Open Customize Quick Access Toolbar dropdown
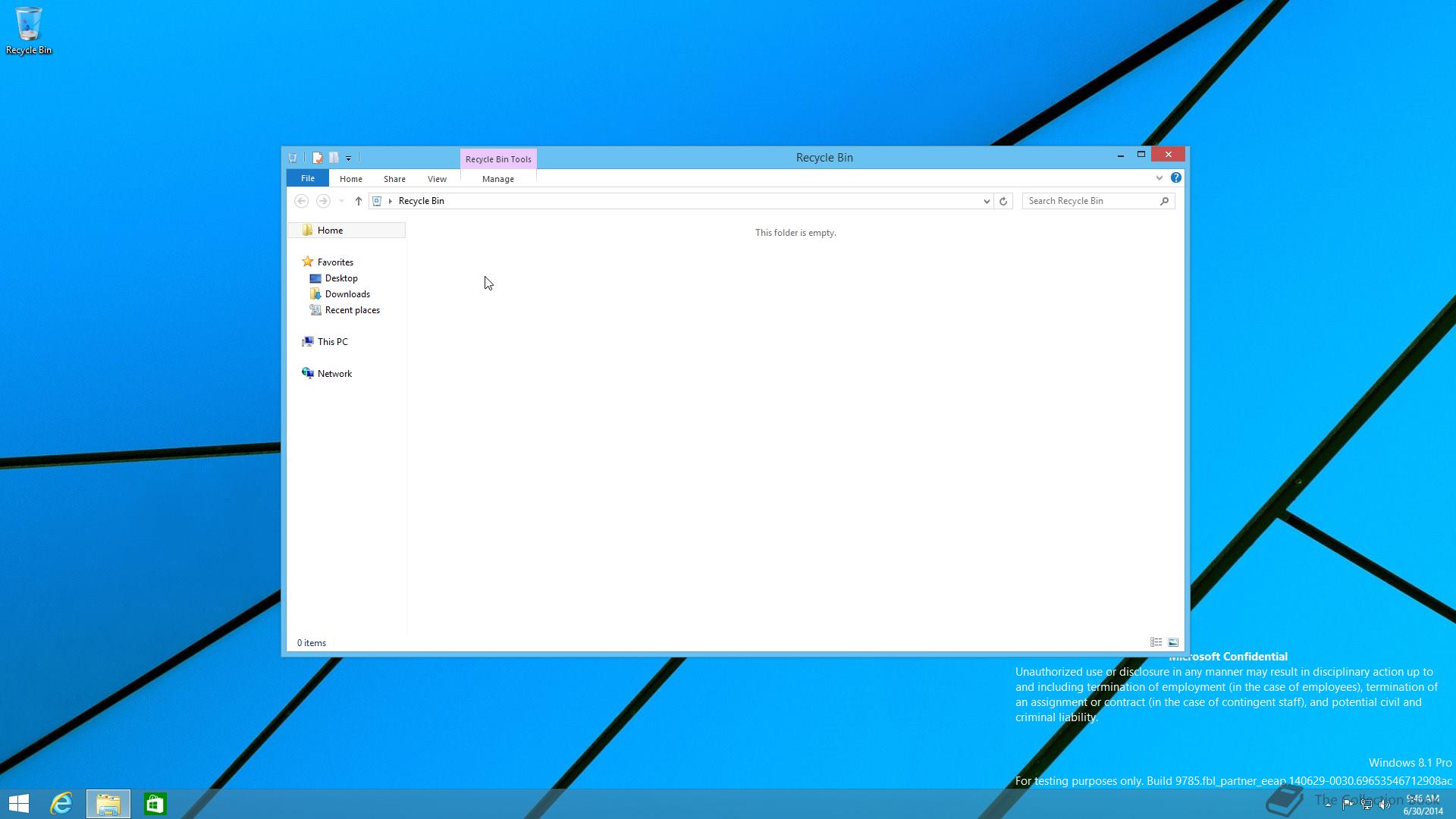The width and height of the screenshot is (1456, 819). [348, 158]
